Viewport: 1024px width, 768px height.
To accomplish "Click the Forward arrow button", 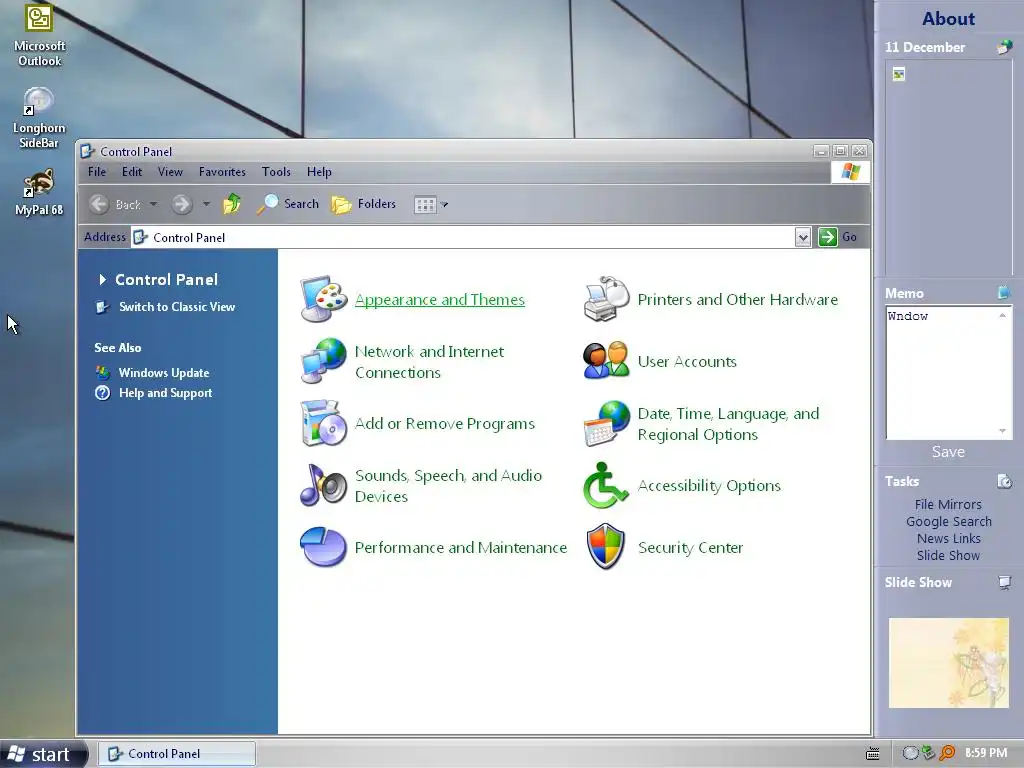I will [x=182, y=204].
